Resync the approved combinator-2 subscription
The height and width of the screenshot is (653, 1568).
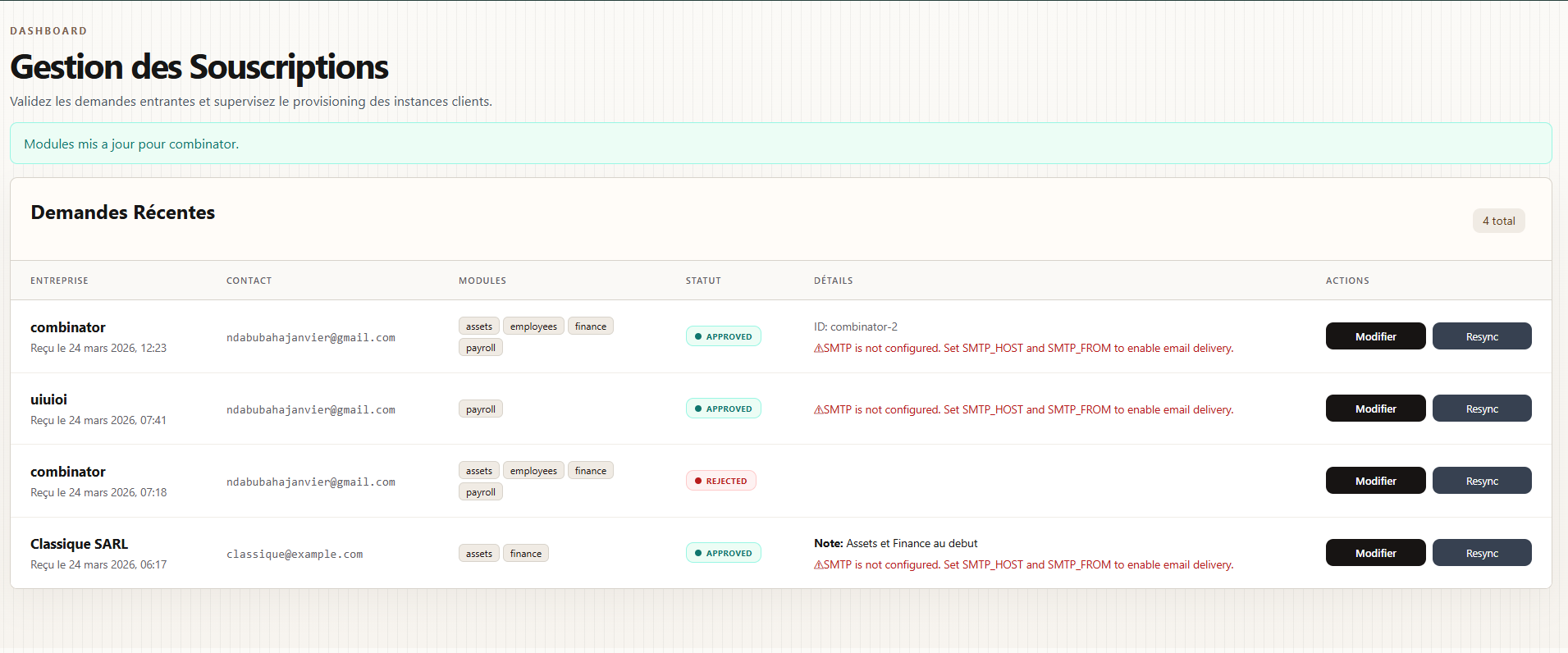(x=1481, y=336)
